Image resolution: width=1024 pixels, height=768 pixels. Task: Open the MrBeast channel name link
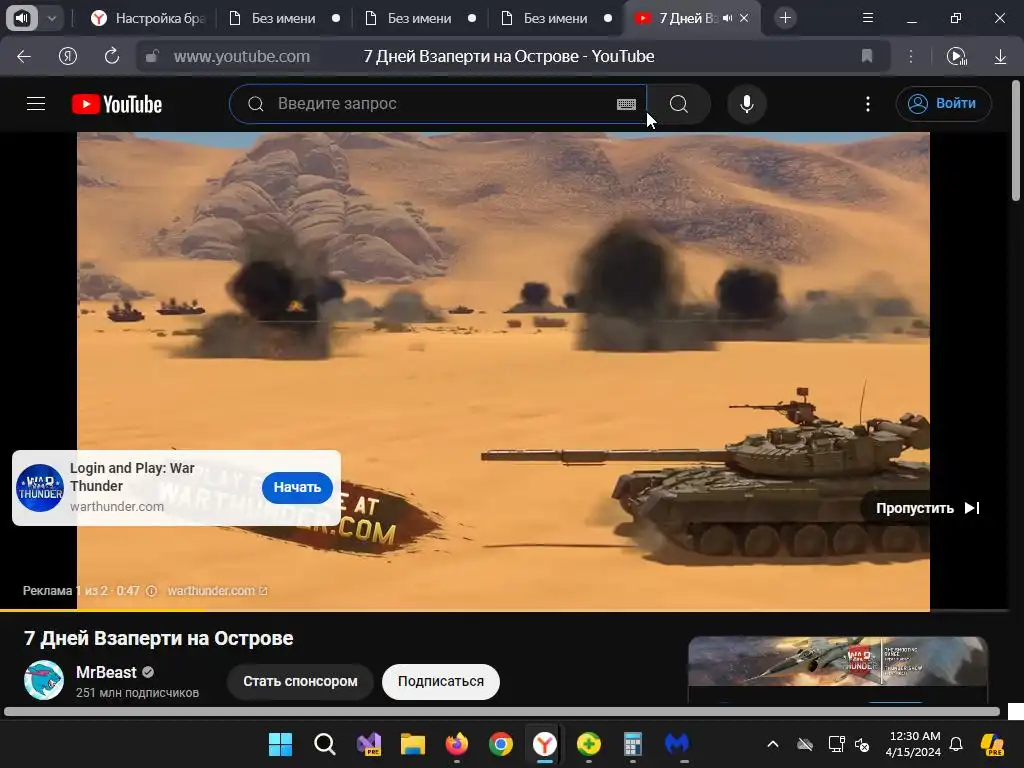[106, 672]
